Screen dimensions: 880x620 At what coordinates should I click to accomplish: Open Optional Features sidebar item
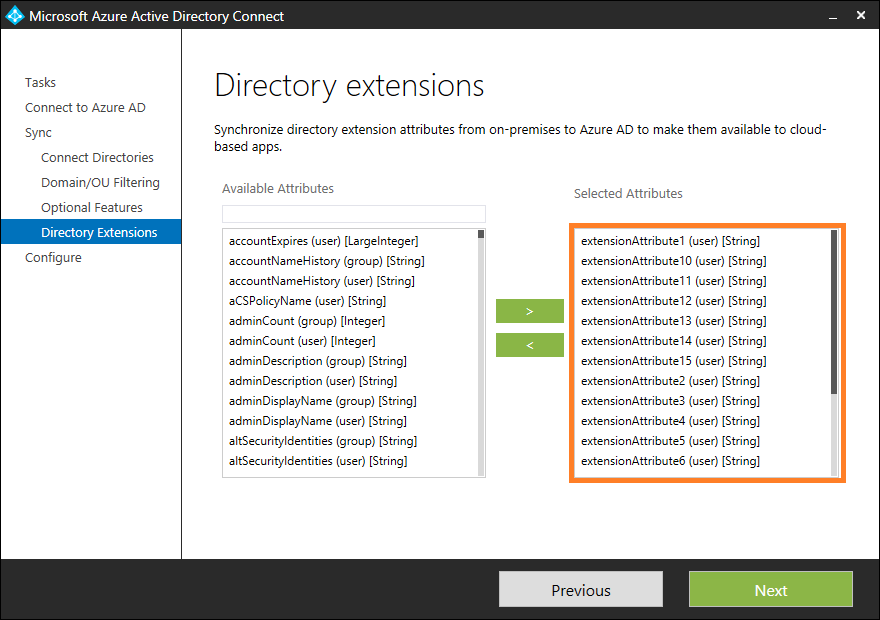tap(92, 208)
